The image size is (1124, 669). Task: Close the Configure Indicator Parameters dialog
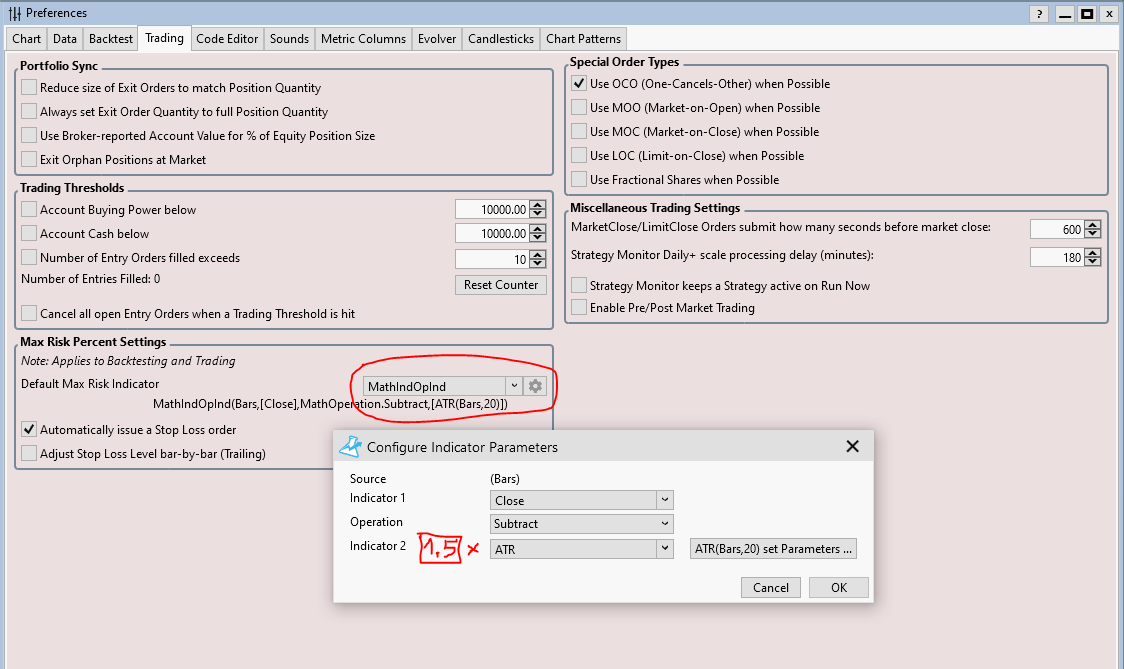(852, 447)
